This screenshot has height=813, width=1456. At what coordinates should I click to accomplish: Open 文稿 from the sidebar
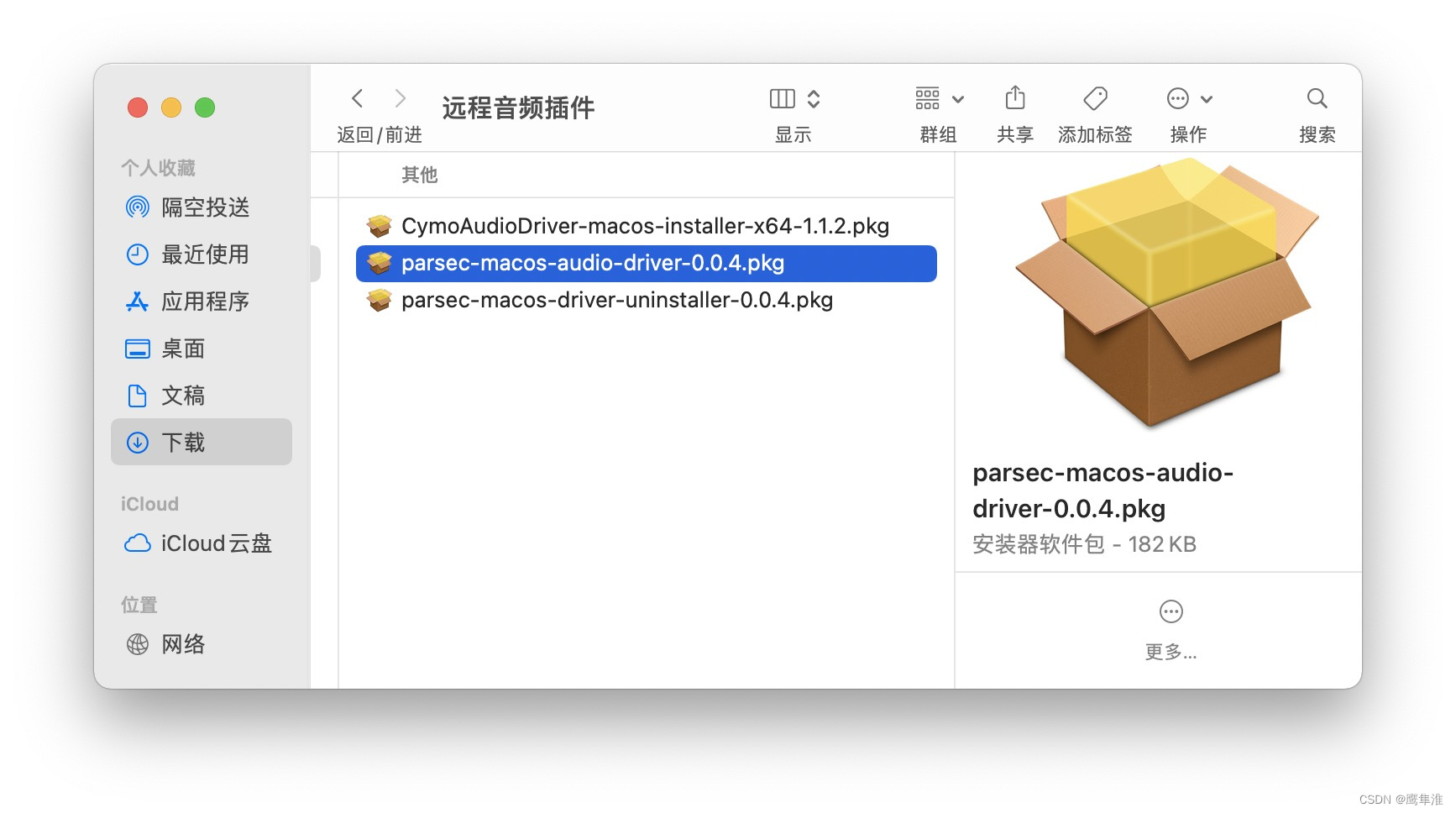coord(182,395)
